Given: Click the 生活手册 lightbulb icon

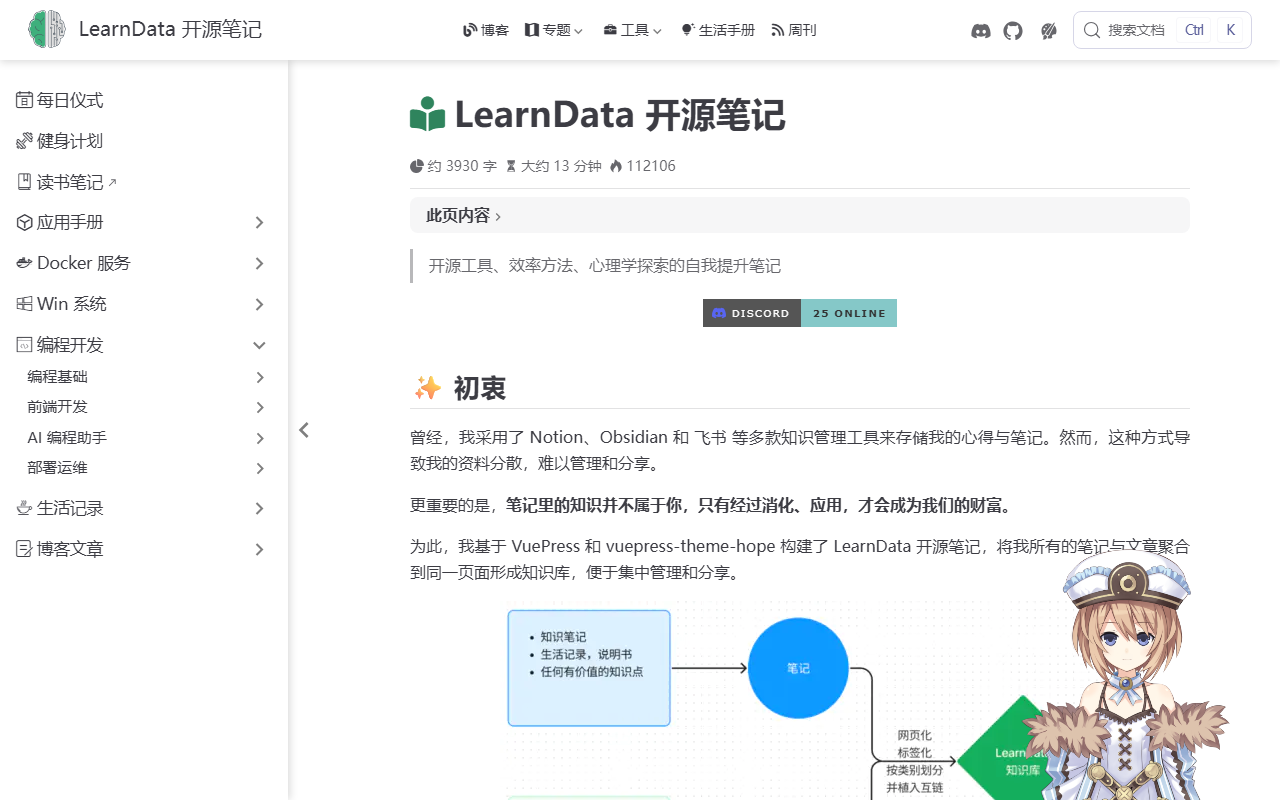Looking at the screenshot, I should point(687,30).
